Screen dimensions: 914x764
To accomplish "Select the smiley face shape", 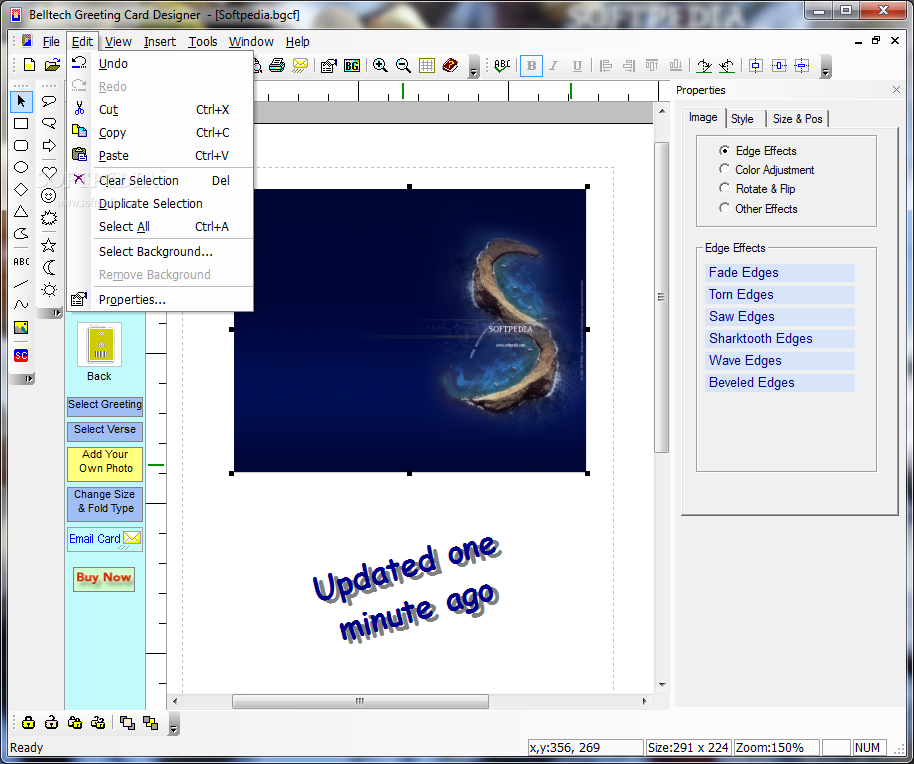I will click(x=49, y=195).
